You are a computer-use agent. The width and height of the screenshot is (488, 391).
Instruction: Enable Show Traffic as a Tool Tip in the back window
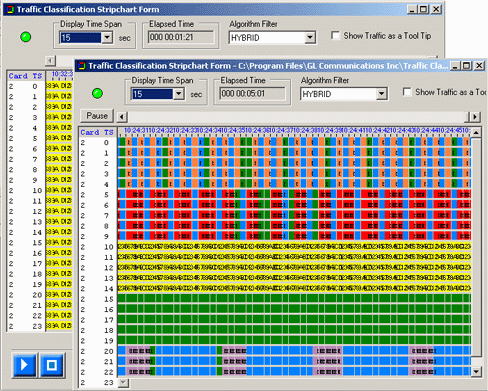click(x=335, y=35)
